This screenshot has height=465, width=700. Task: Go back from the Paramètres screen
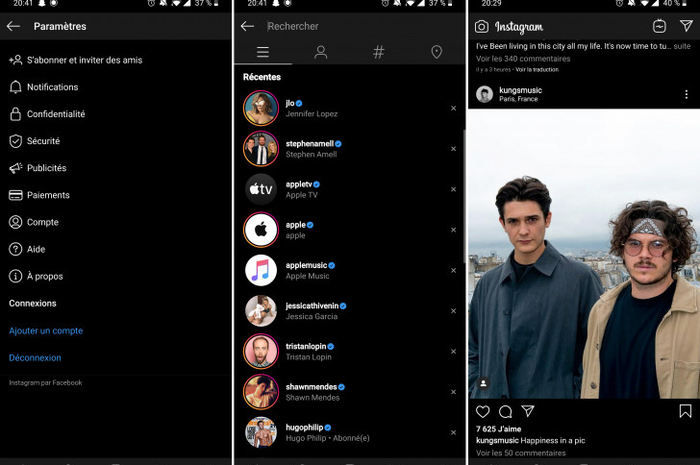pos(13,26)
